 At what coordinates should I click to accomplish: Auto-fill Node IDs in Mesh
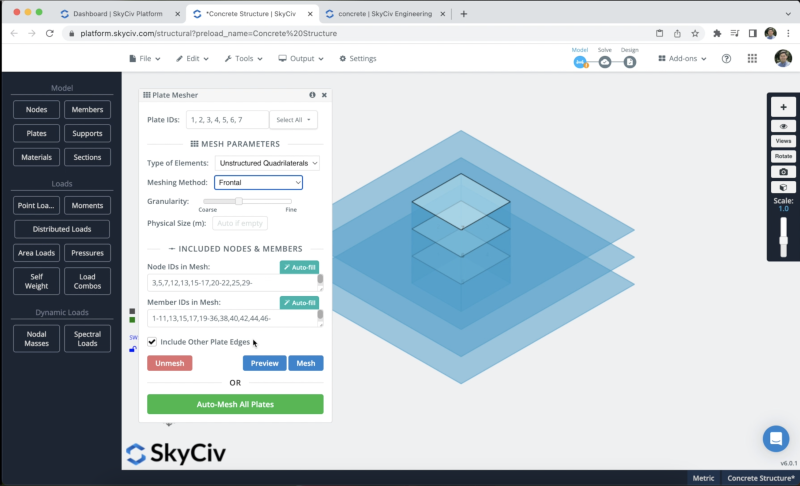pyautogui.click(x=299, y=267)
